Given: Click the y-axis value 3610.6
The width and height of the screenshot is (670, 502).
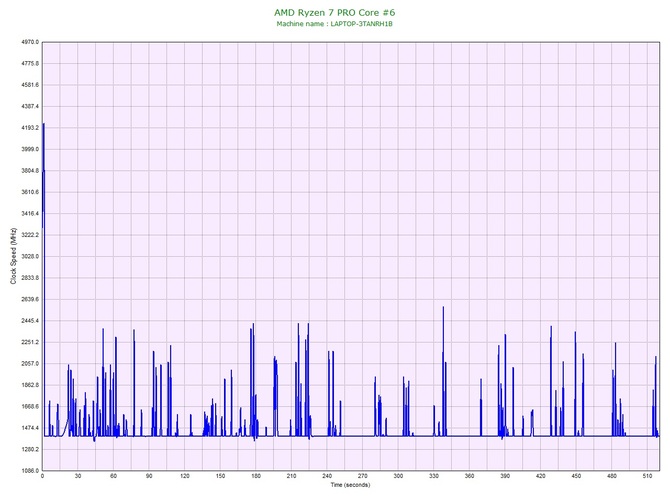Looking at the screenshot, I should pos(30,192).
